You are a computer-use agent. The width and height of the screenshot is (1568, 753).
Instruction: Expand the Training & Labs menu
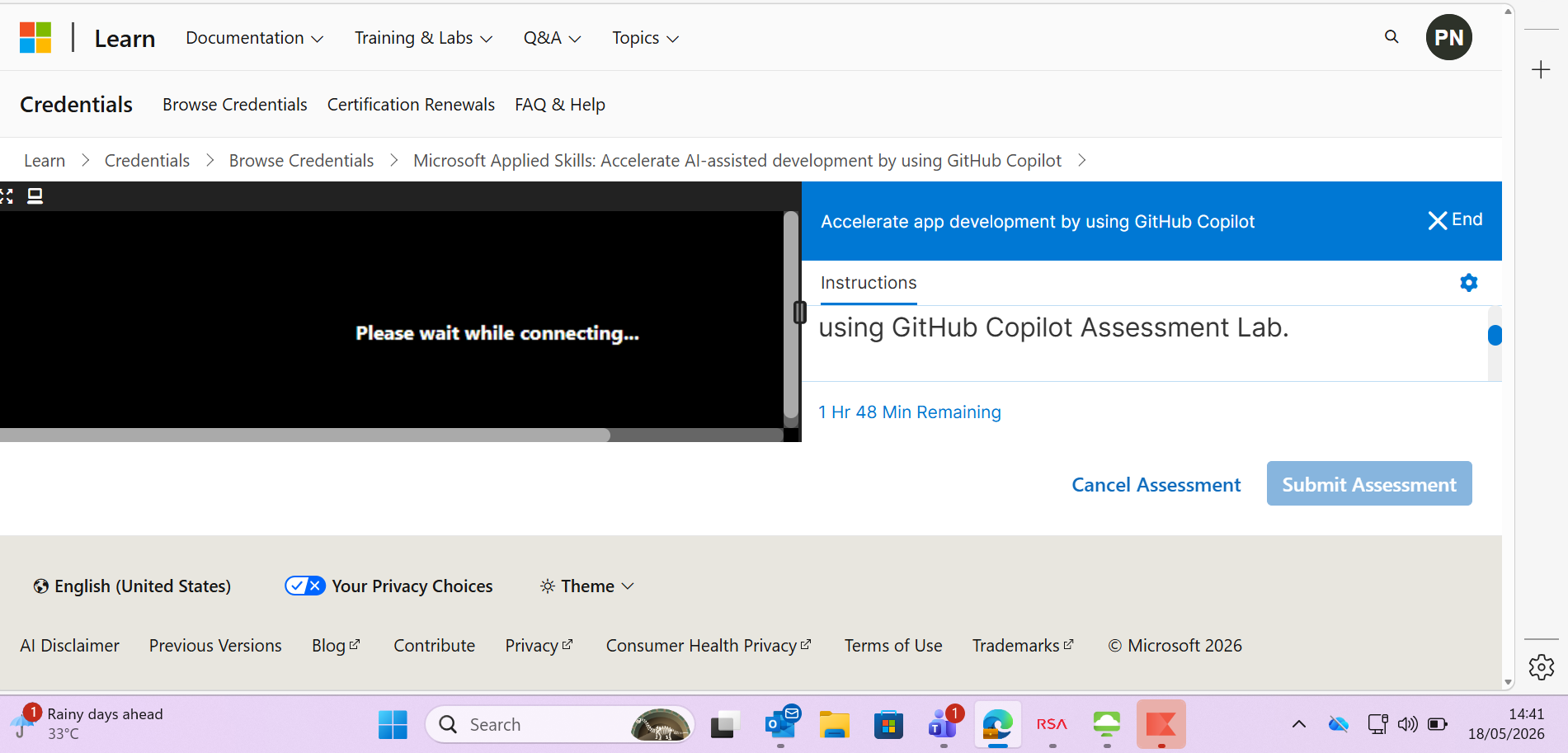tap(423, 38)
